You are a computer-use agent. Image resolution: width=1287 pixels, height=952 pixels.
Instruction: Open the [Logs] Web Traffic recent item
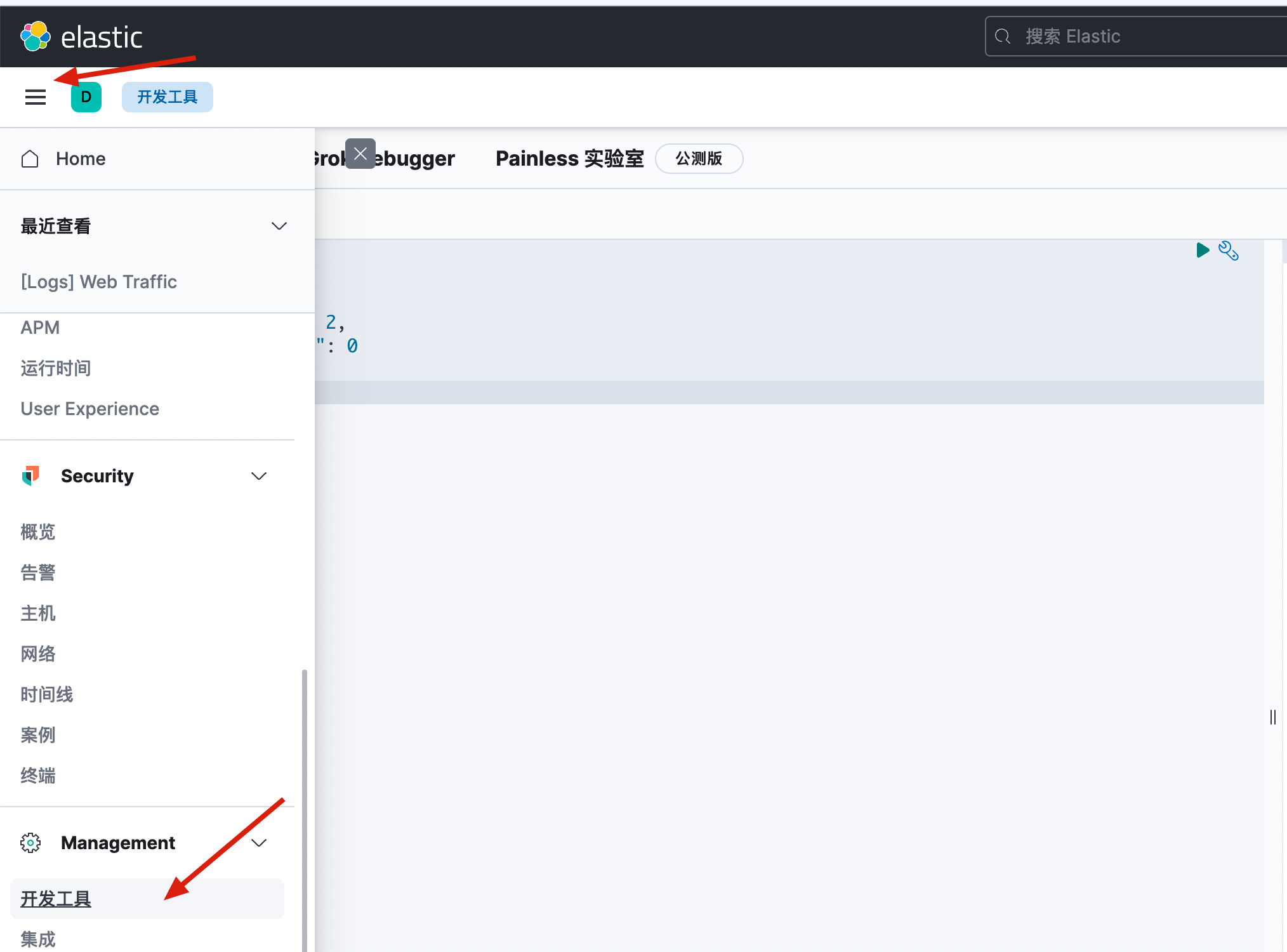(x=98, y=282)
